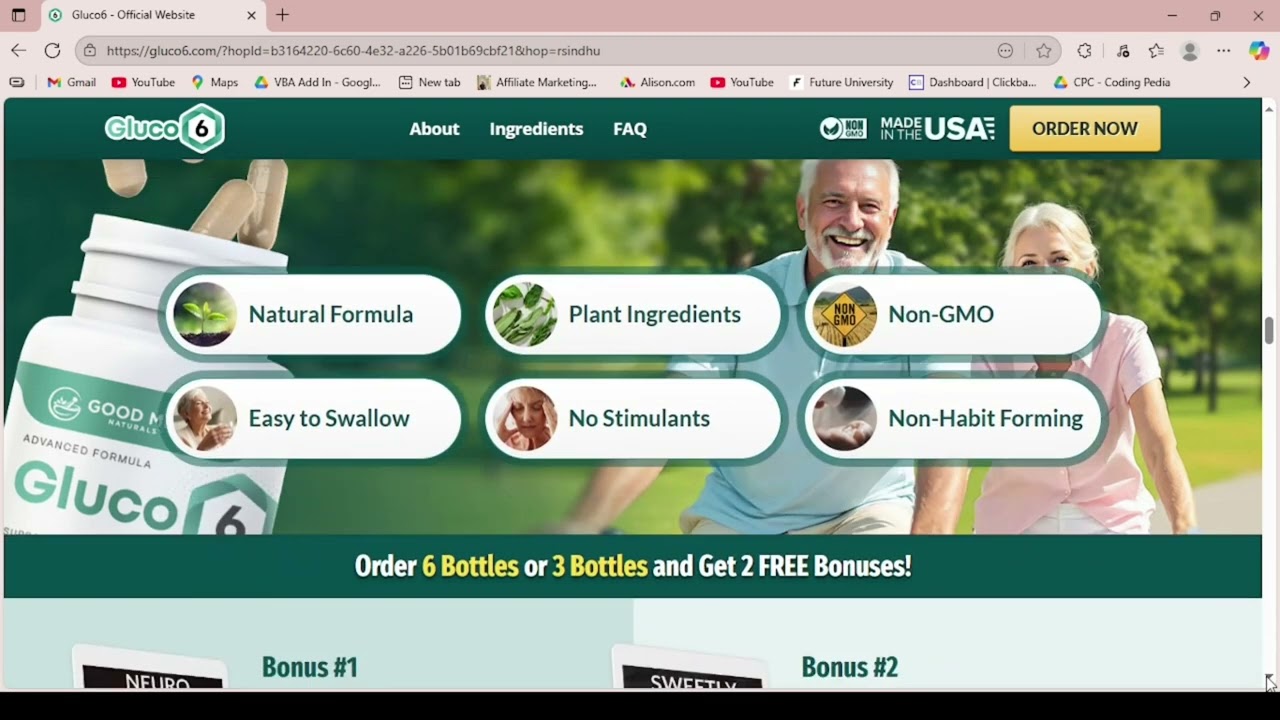Click the "6 Bottles" yellow text
The width and height of the screenshot is (1280, 720).
click(x=470, y=566)
